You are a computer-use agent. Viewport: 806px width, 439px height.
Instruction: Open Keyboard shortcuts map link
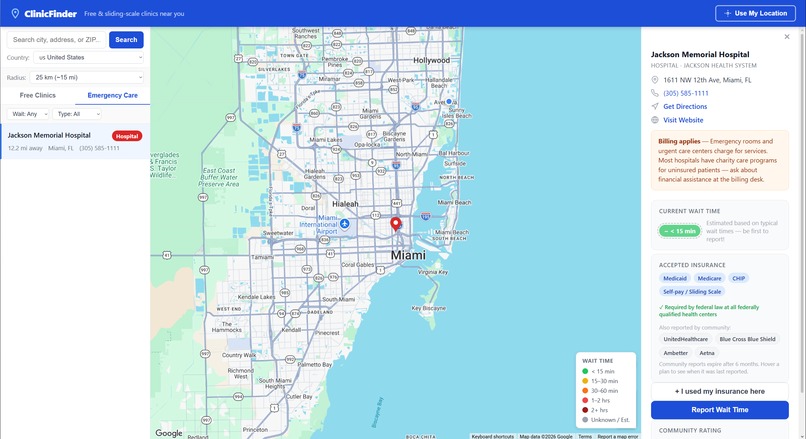click(x=492, y=436)
